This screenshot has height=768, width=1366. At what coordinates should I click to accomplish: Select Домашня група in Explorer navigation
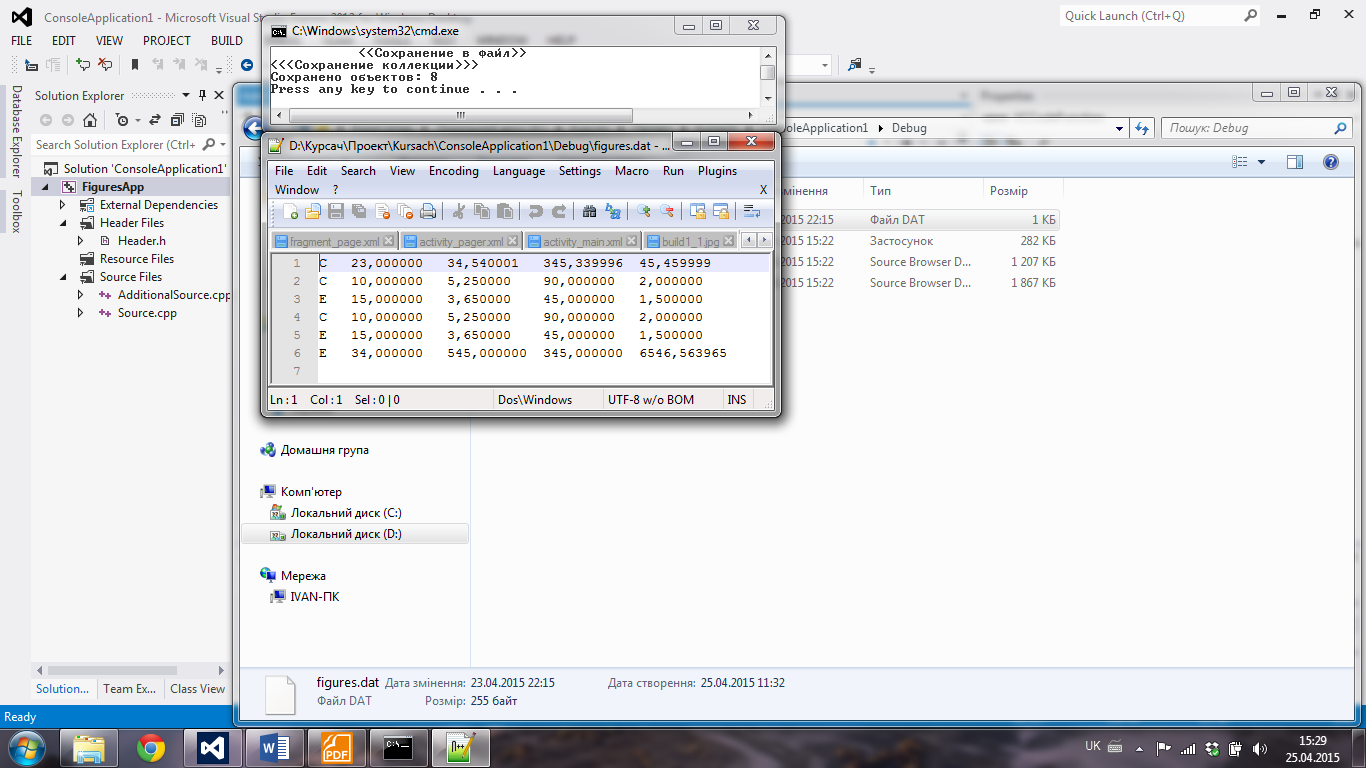coord(324,450)
